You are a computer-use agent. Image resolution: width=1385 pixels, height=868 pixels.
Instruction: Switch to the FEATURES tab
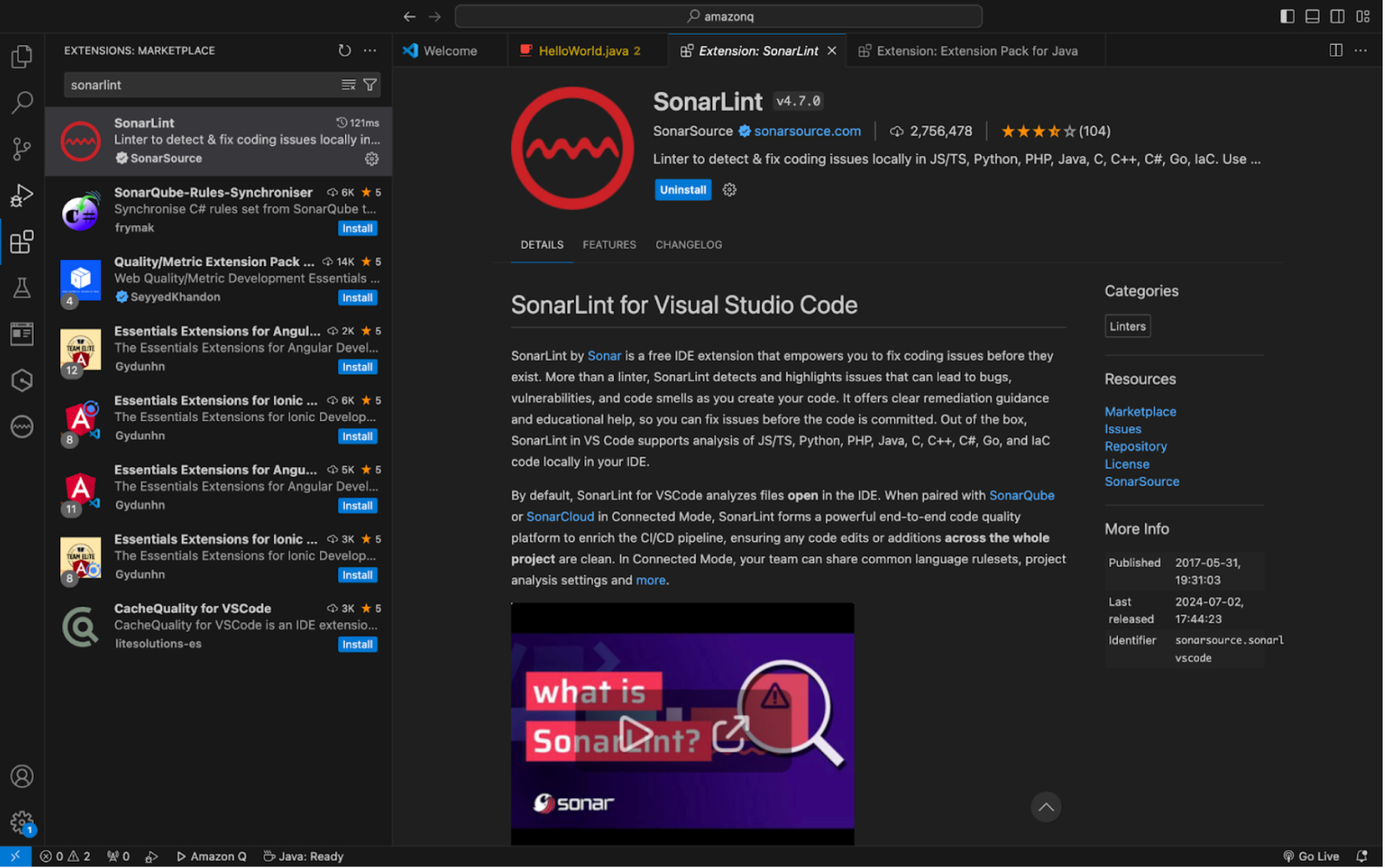608,244
